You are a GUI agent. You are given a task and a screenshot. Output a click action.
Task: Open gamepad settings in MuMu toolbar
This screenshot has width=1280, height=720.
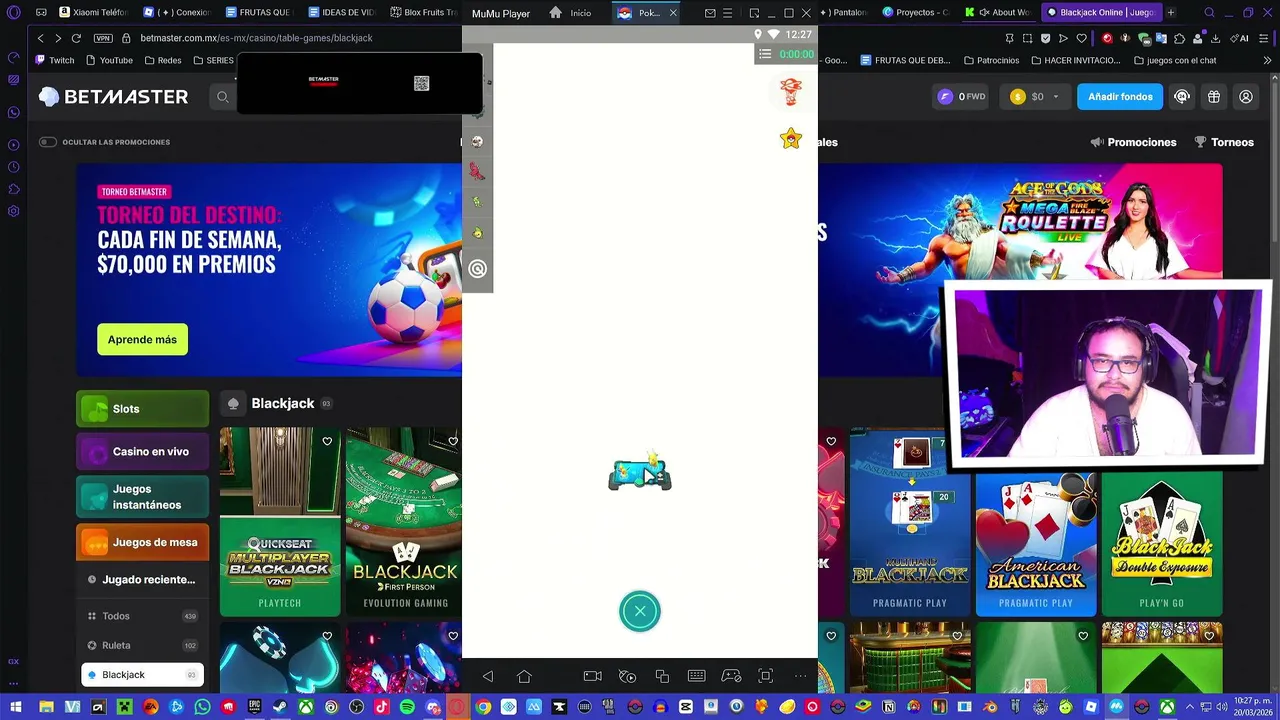point(731,677)
